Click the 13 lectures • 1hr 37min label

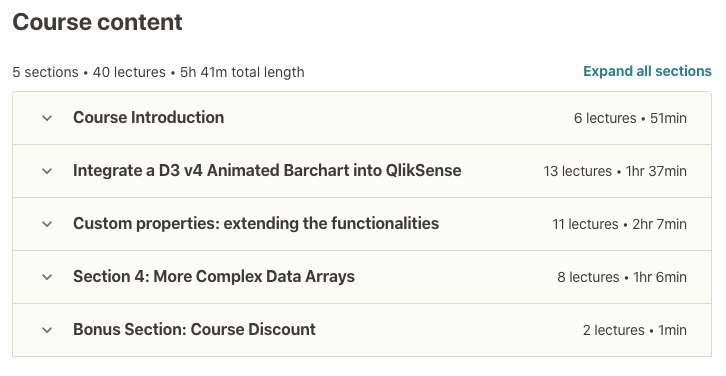point(615,171)
